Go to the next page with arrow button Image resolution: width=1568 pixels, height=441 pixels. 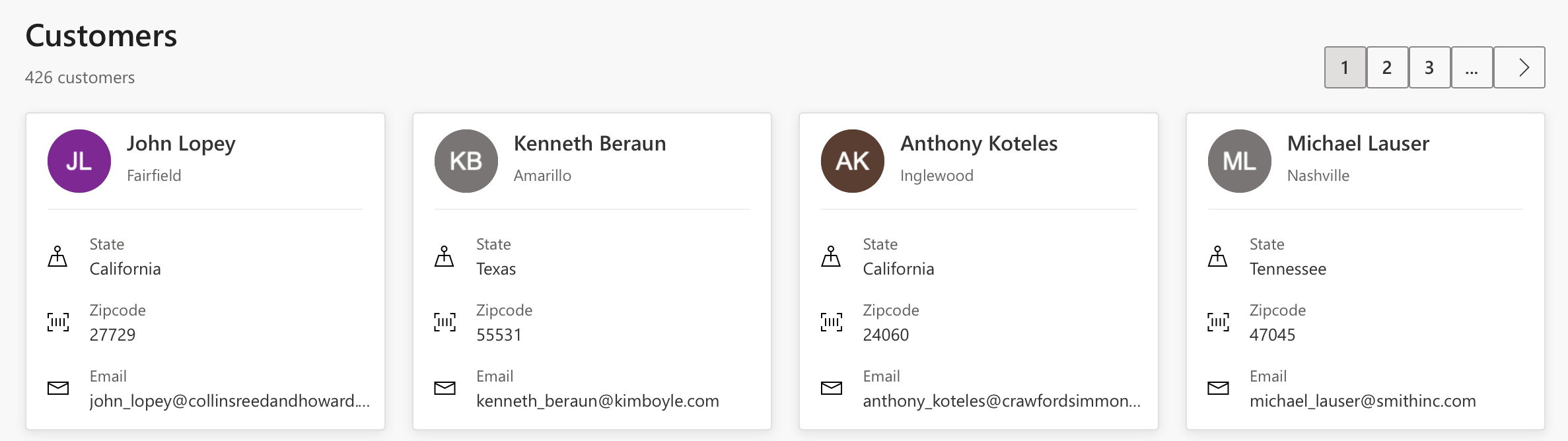[x=1519, y=67]
